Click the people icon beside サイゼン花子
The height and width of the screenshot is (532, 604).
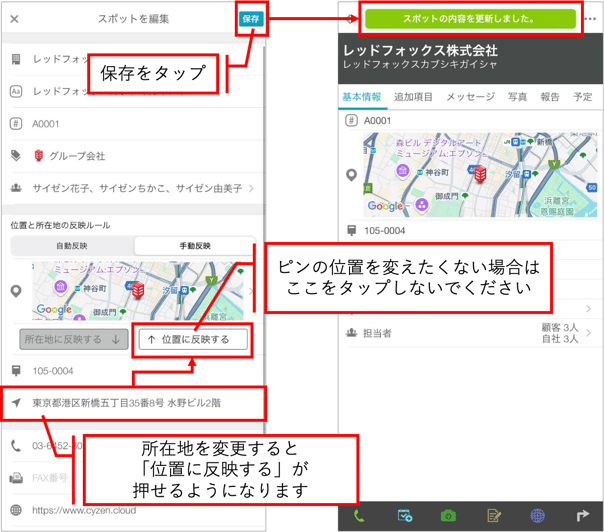(16, 188)
